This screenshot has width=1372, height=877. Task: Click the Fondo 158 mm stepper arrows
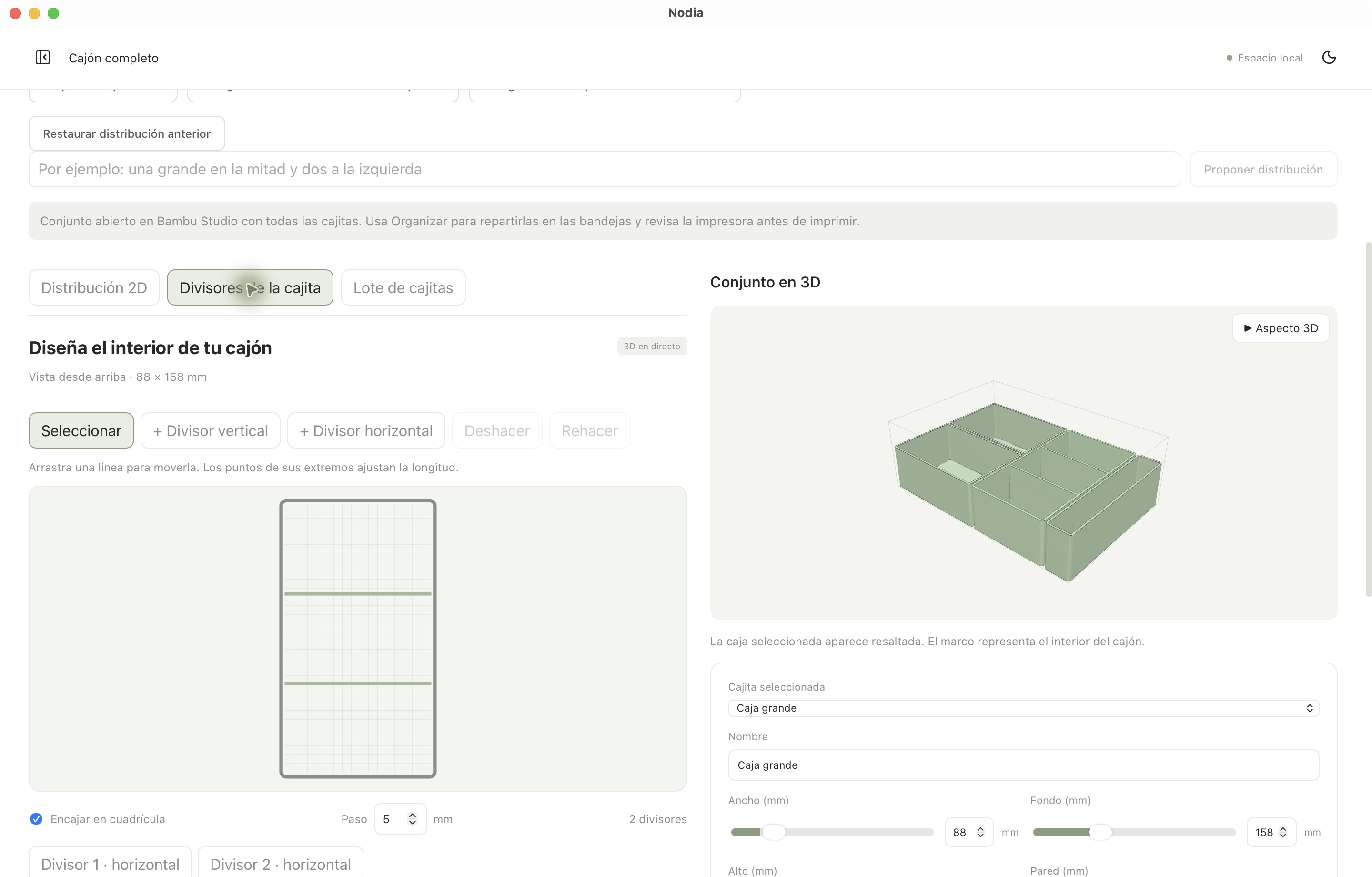[1282, 832]
